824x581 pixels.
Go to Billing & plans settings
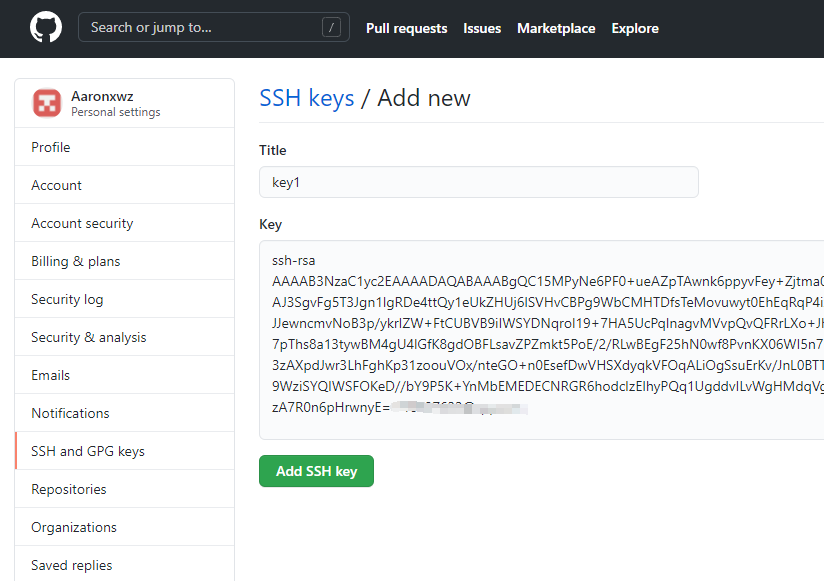coord(76,261)
